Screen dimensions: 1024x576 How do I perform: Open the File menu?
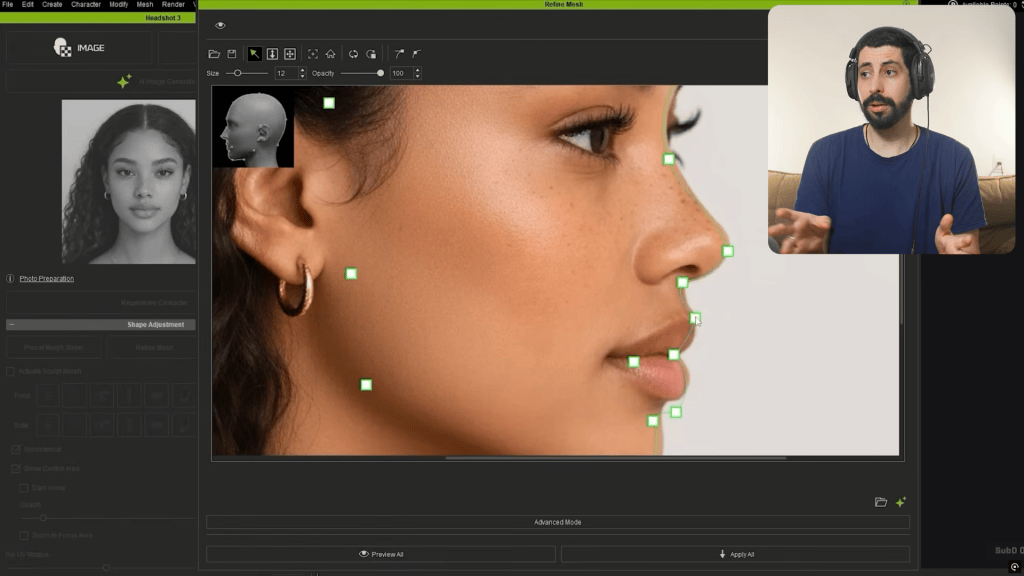[8, 5]
